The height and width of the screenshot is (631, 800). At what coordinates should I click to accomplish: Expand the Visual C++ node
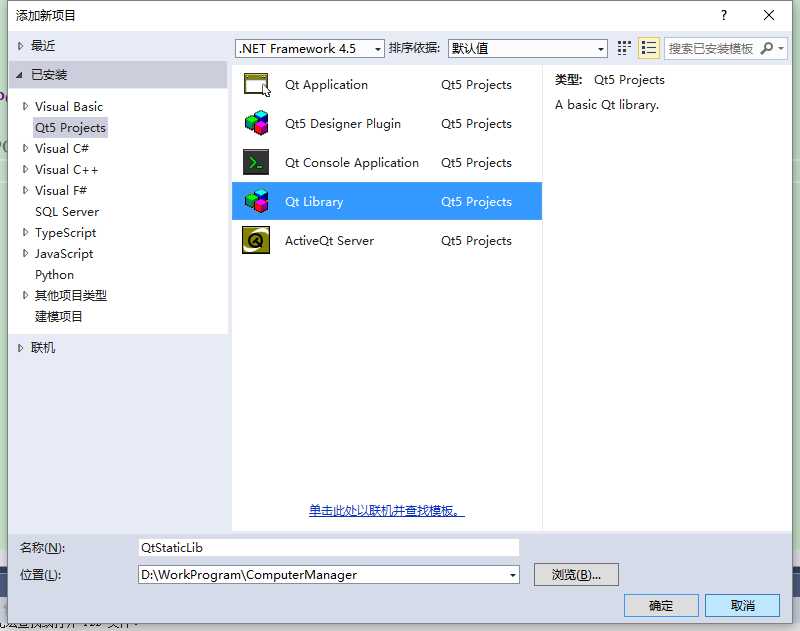[x=25, y=169]
